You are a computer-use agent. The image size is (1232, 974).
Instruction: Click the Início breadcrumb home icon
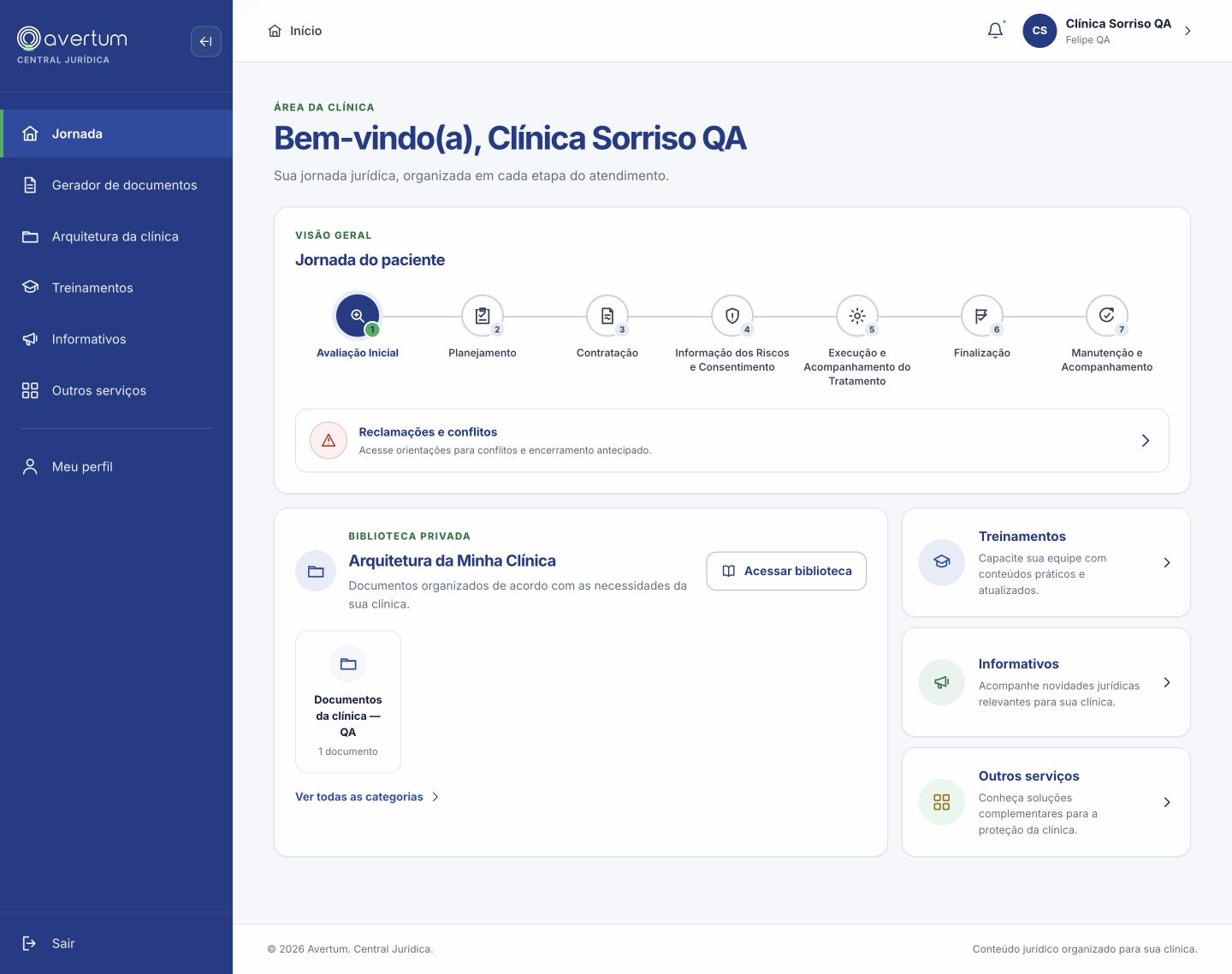tap(275, 31)
